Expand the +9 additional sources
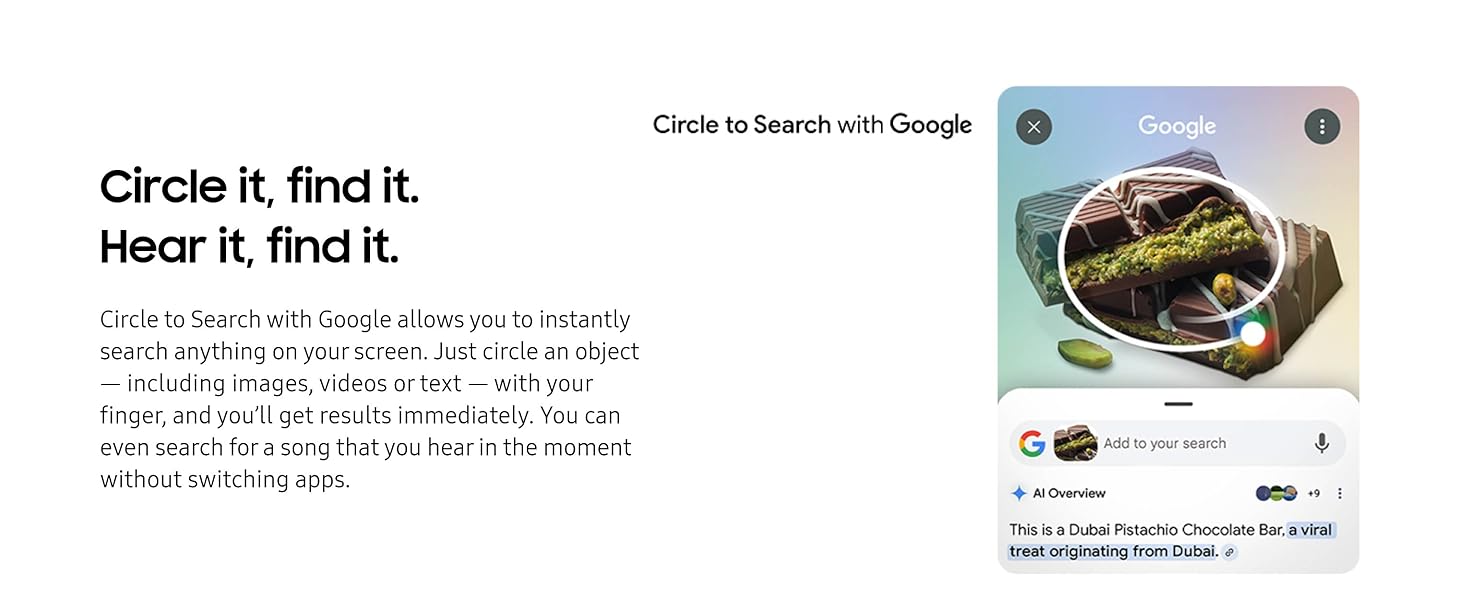The height and width of the screenshot is (600, 1464). coord(1314,493)
